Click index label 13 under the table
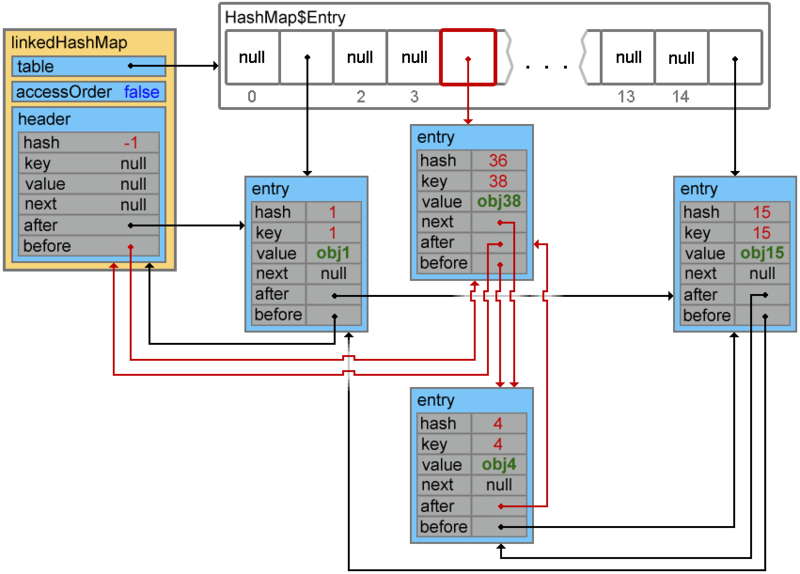Viewport: 800px width, 574px height. pyautogui.click(x=626, y=96)
